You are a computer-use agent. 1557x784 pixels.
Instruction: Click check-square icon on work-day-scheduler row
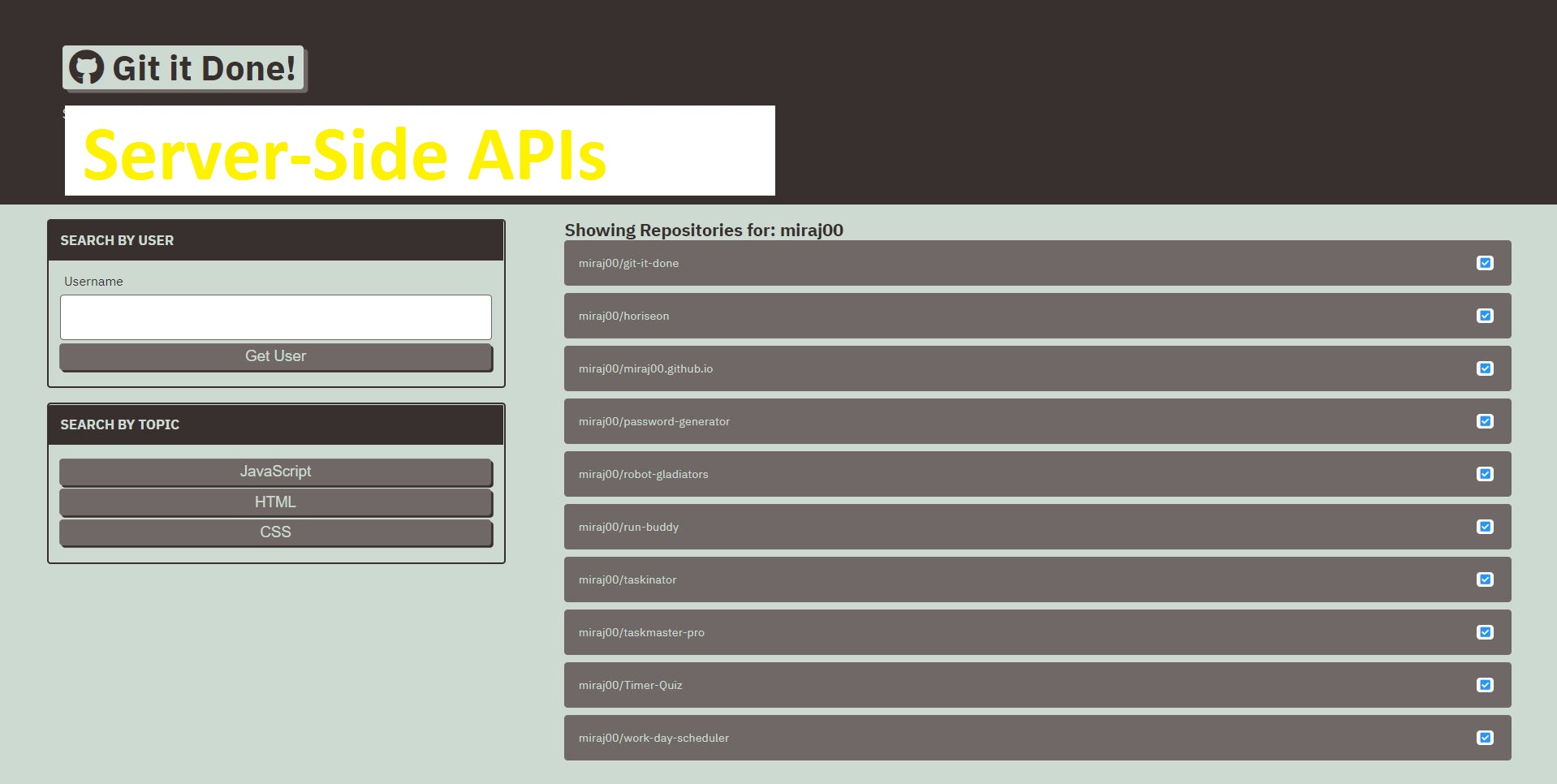click(x=1485, y=738)
